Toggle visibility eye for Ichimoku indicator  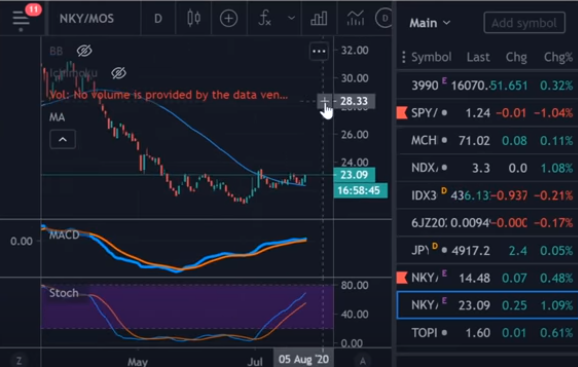(119, 73)
